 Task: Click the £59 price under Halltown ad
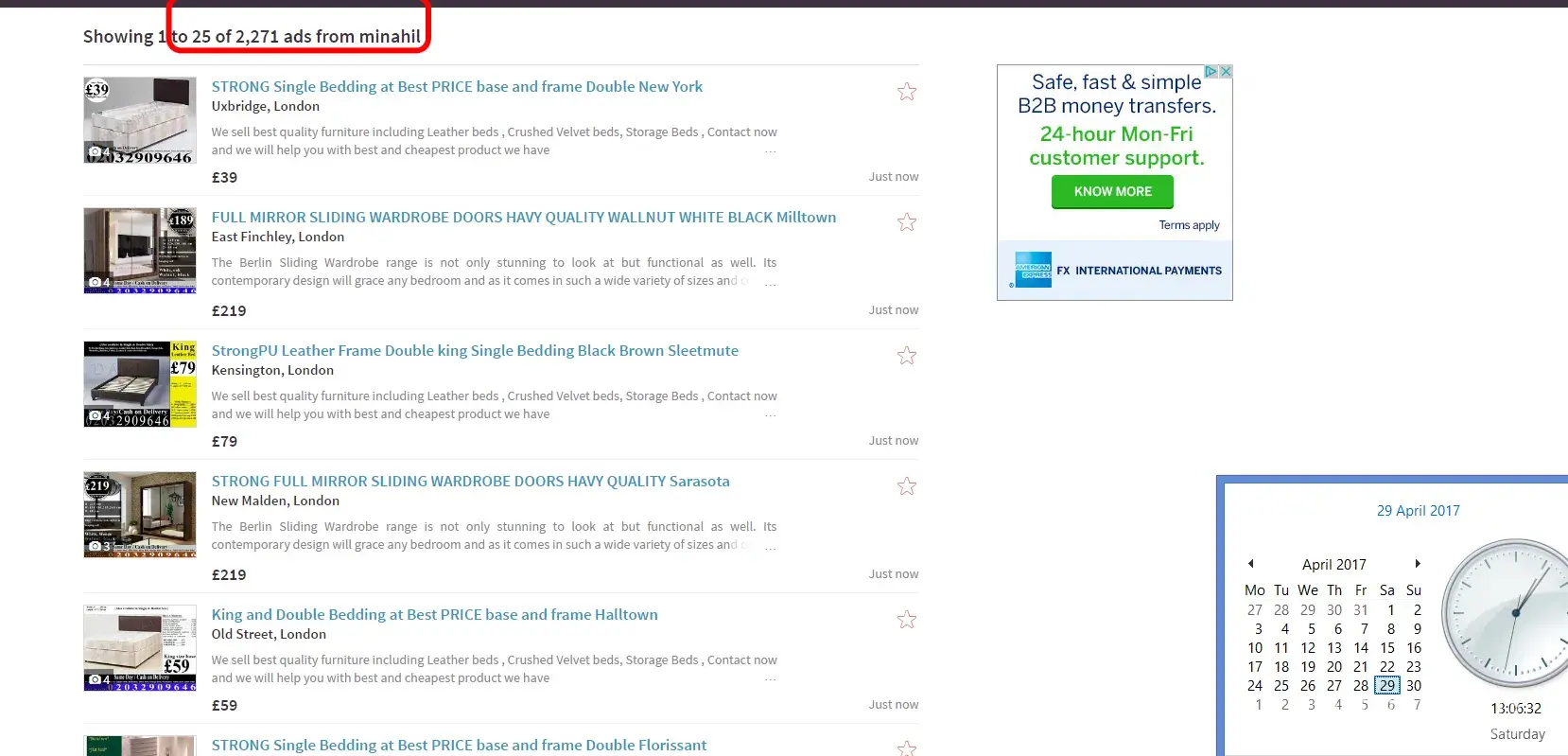point(224,705)
